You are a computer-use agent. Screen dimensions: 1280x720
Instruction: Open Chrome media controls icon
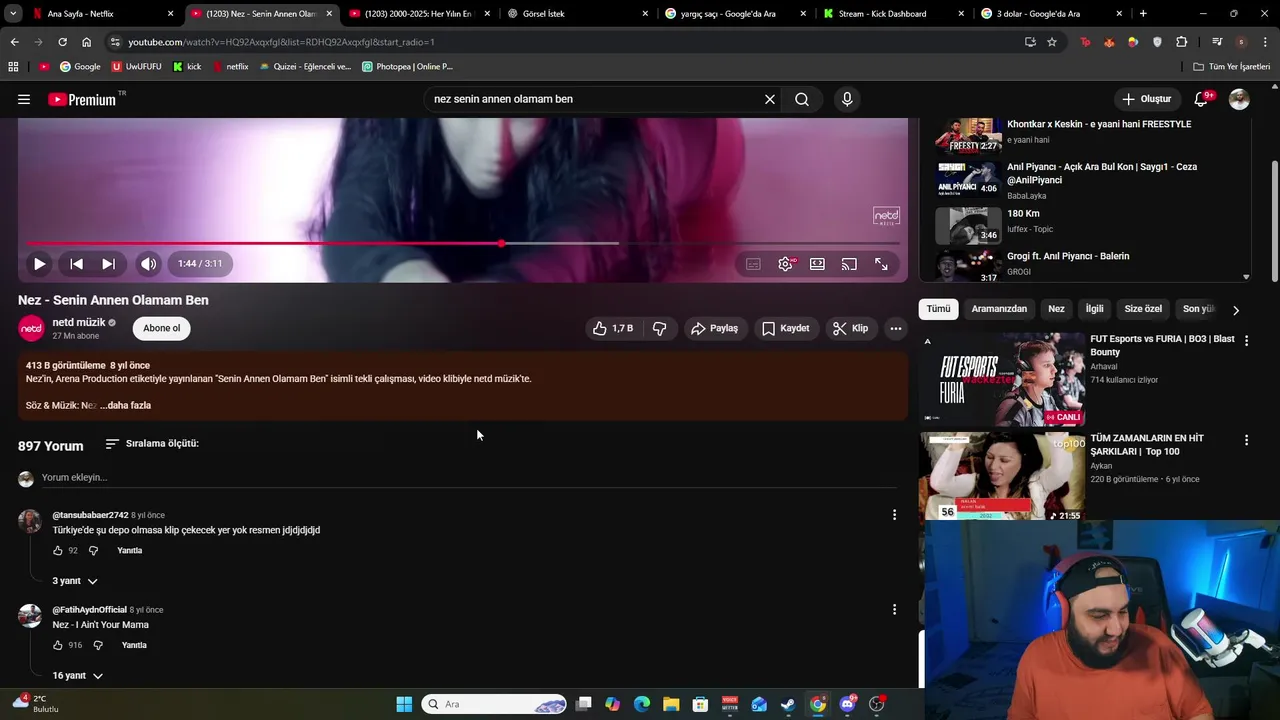1217,42
